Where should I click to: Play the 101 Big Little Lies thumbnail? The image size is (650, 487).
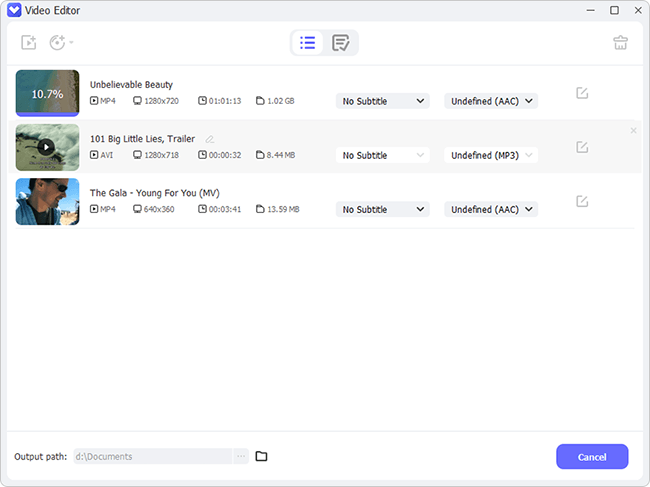47,147
